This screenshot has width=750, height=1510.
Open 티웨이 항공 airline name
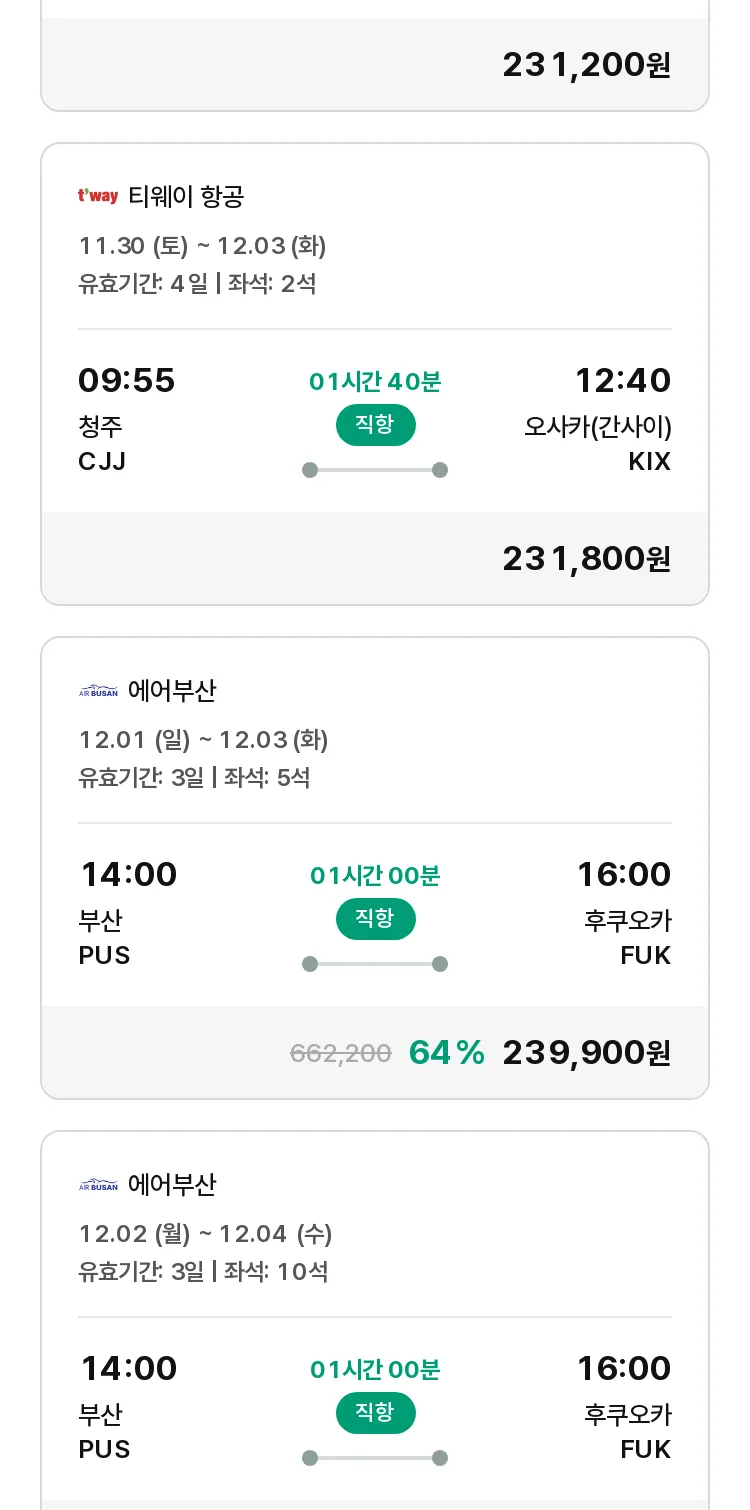click(x=186, y=196)
